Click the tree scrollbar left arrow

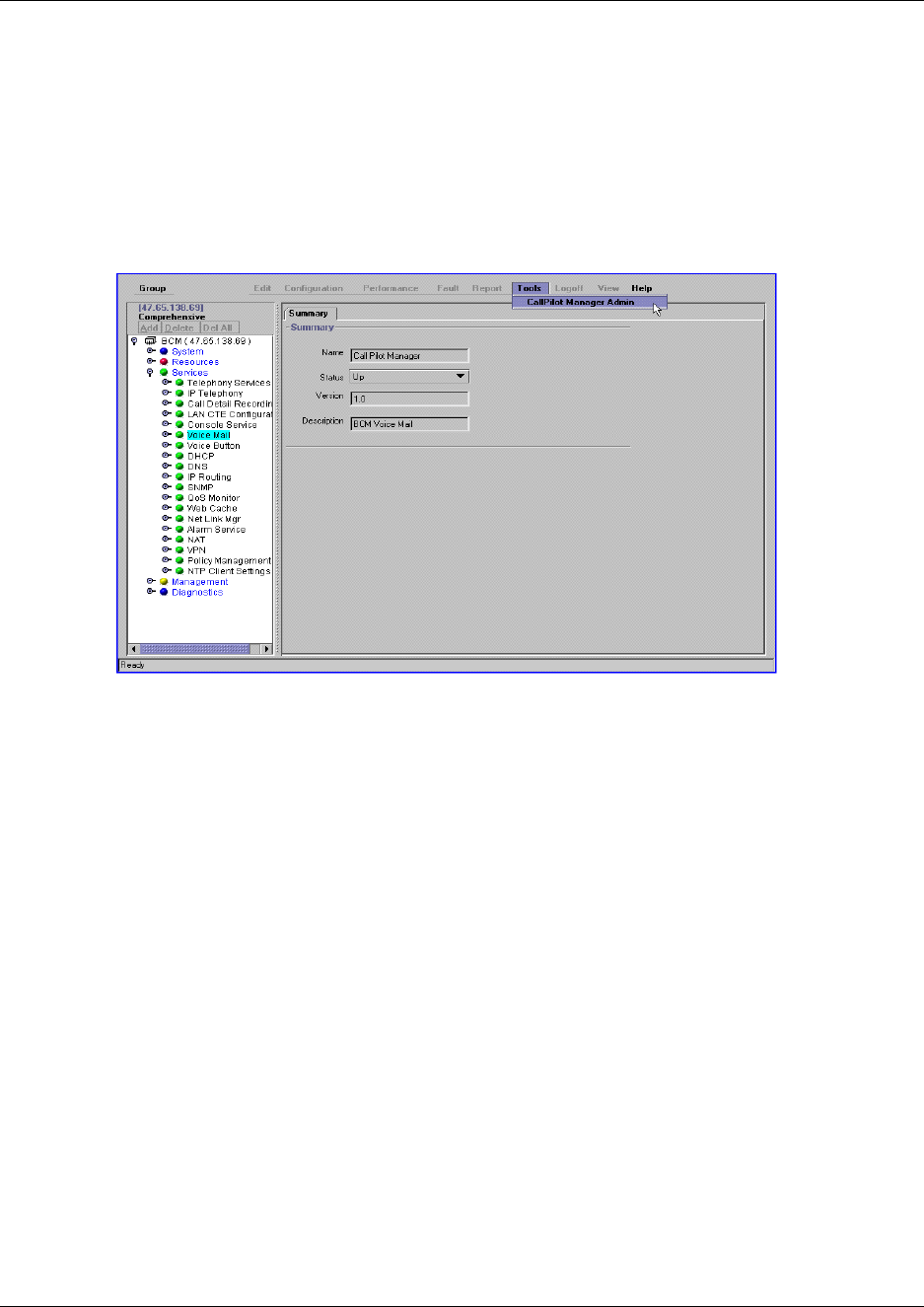134,649
